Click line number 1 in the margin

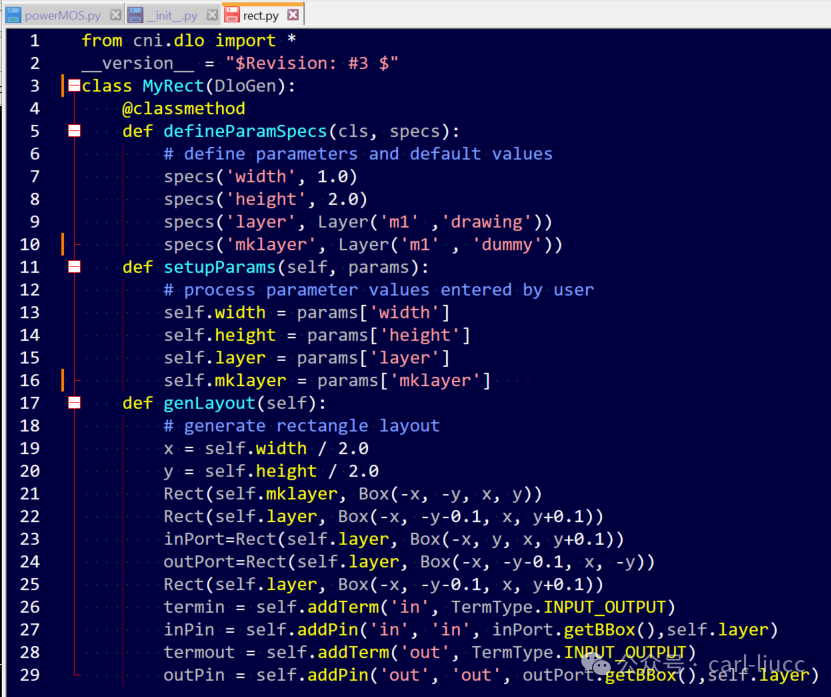point(34,41)
